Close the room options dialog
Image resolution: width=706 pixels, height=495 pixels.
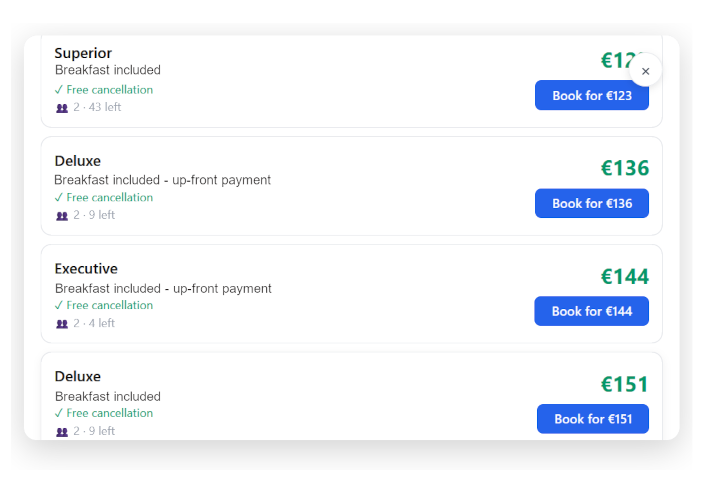tap(645, 71)
